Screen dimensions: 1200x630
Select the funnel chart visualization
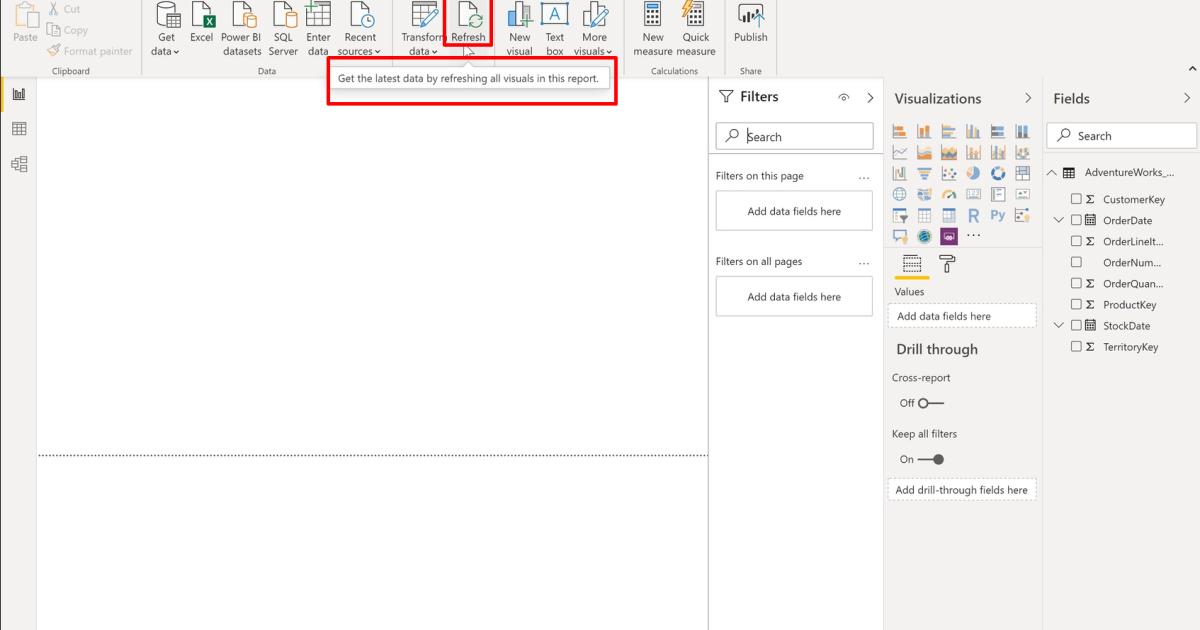coord(922,172)
